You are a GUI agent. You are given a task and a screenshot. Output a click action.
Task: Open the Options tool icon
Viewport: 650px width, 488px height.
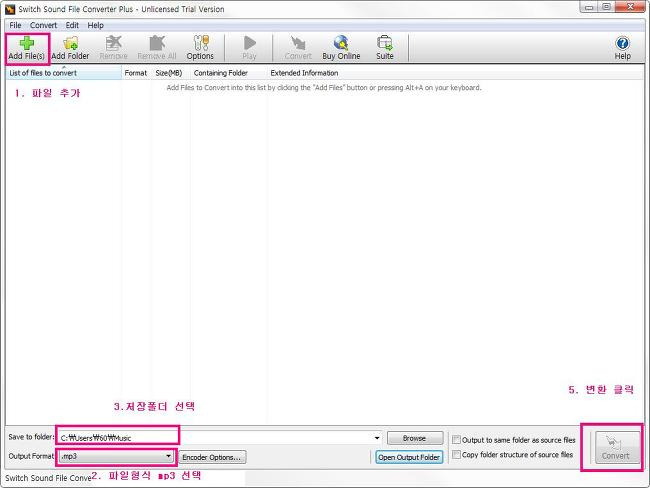point(200,48)
